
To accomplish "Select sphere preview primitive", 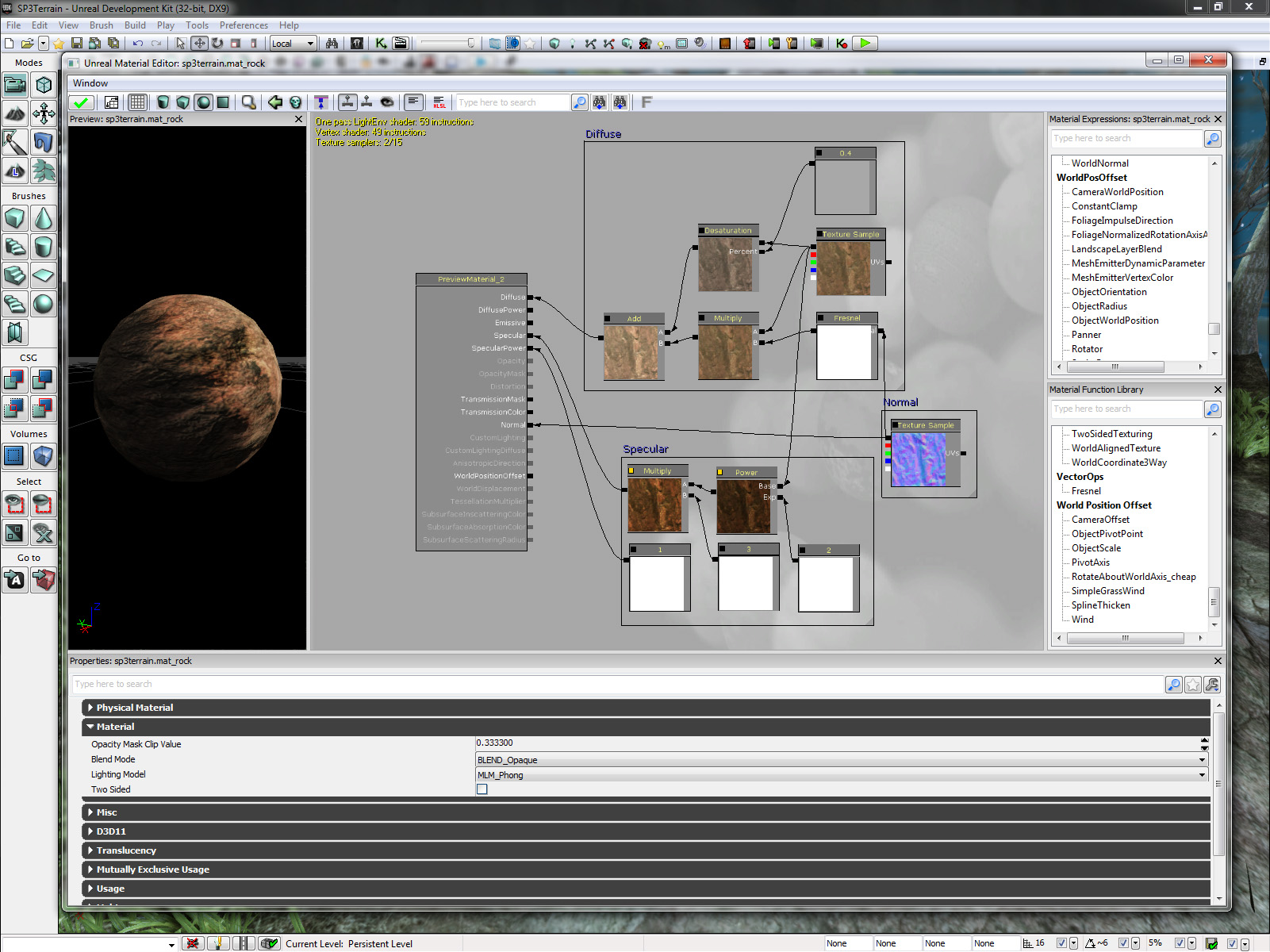I will point(204,102).
